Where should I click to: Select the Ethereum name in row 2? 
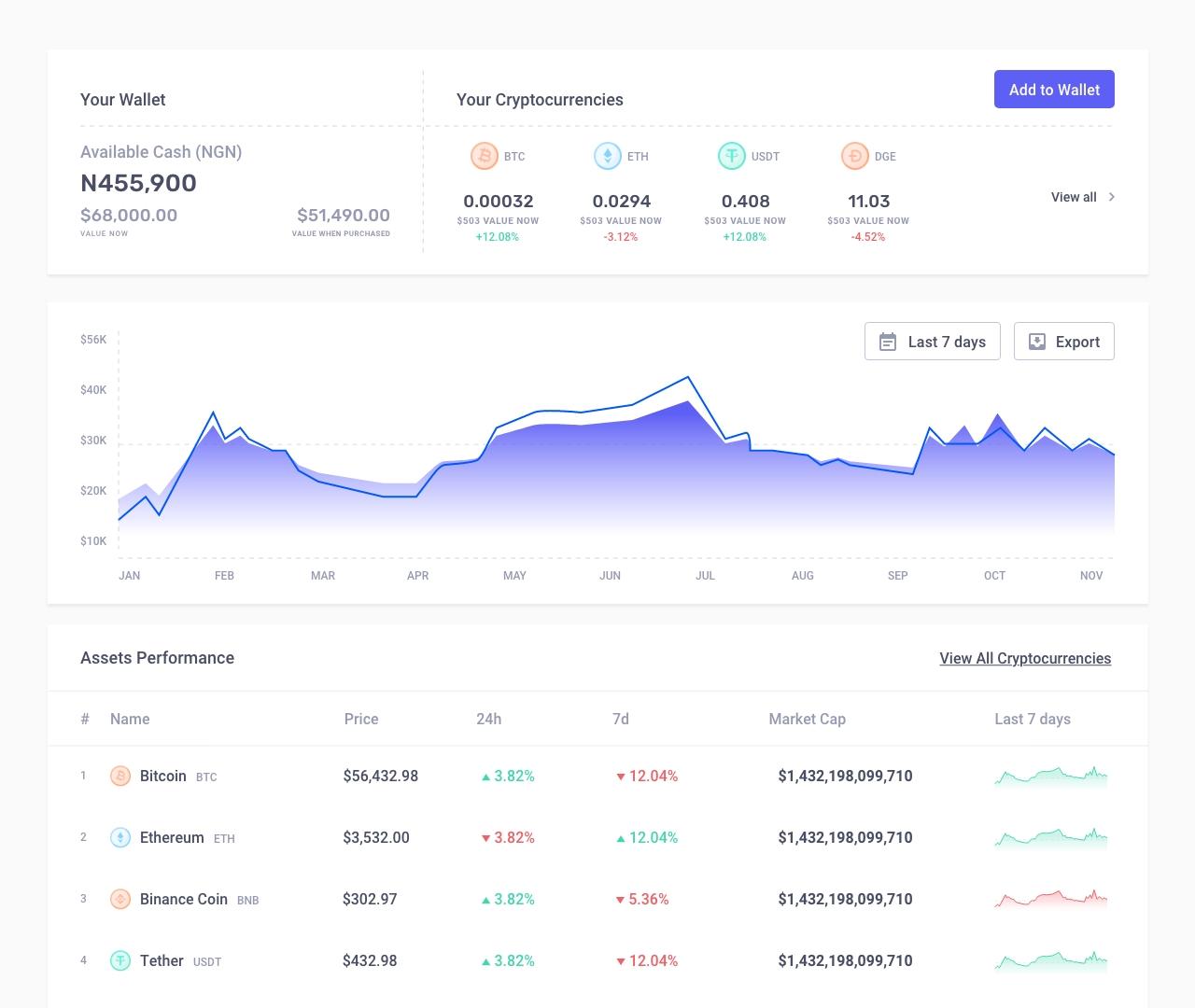[x=172, y=837]
